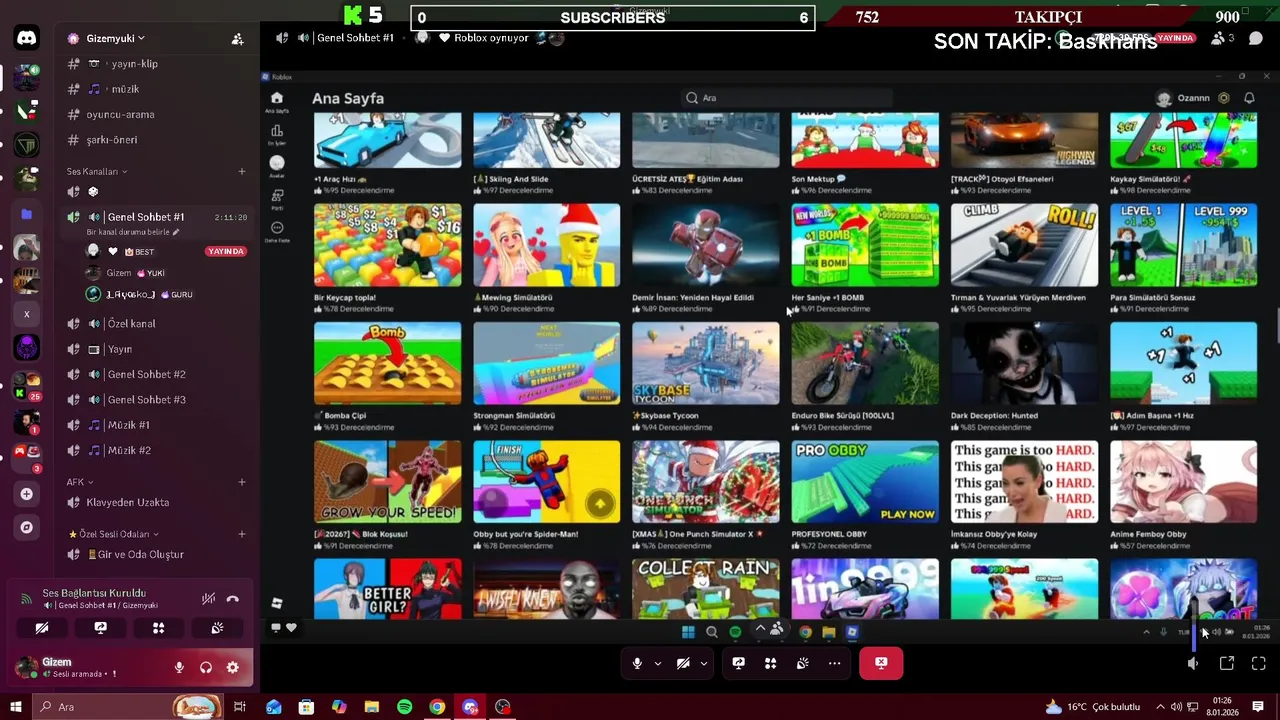Create channel plus next to Ses Kanalları
Screen dimensions: 1280x720
tap(242, 171)
